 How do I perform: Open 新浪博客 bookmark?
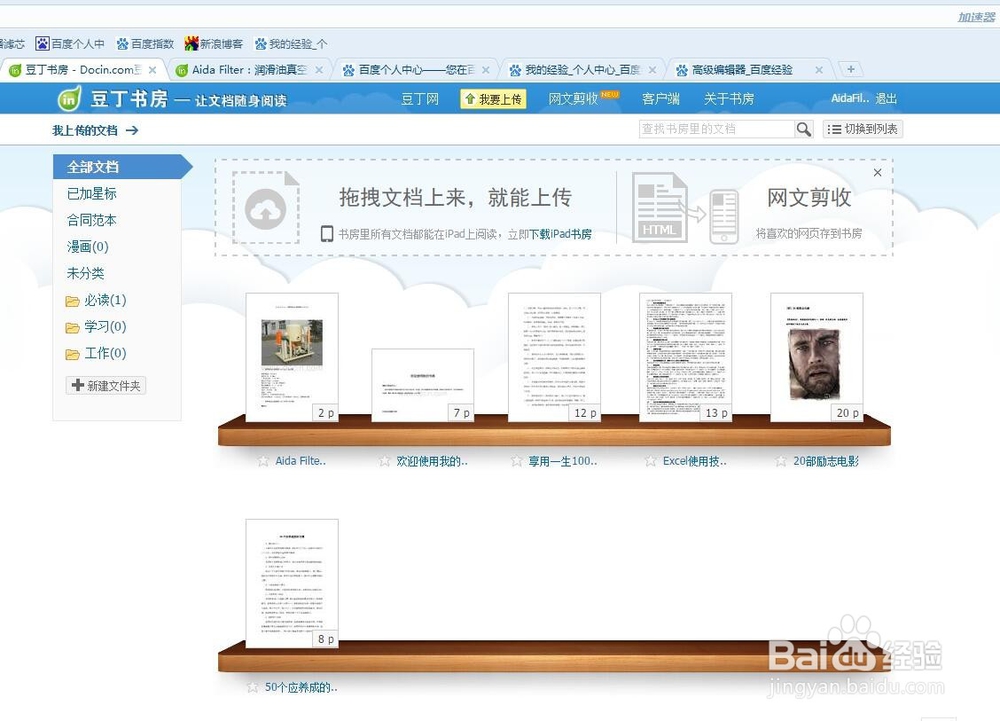point(214,44)
